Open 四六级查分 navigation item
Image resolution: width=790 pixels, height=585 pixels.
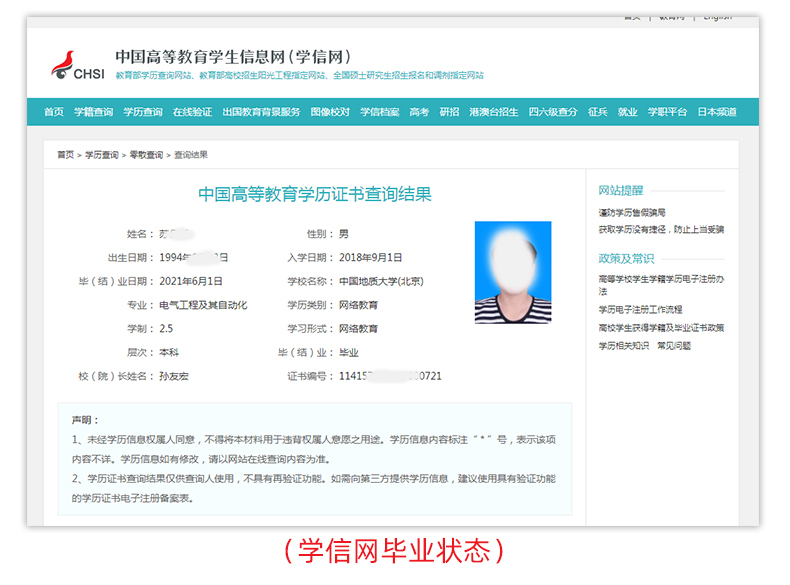point(553,112)
